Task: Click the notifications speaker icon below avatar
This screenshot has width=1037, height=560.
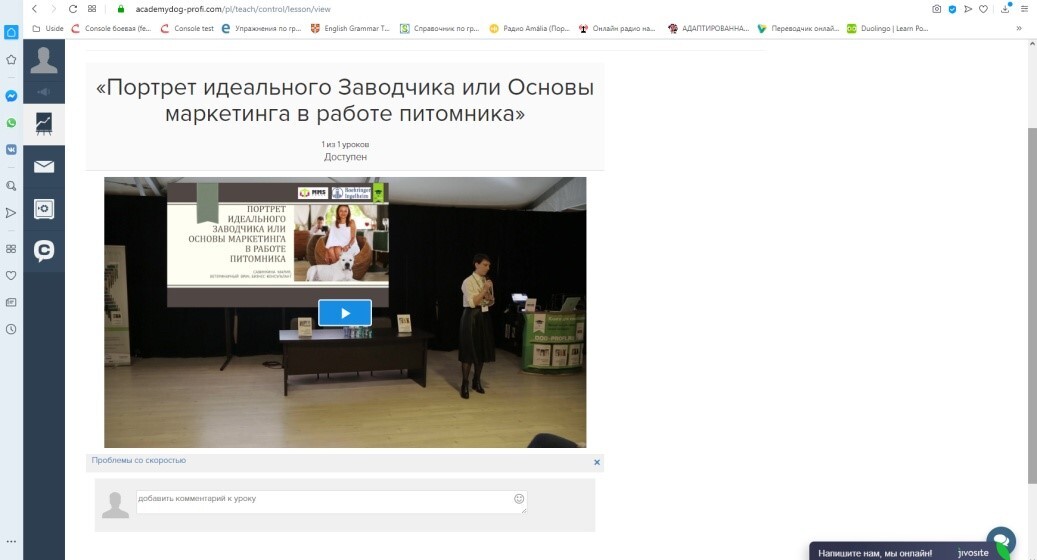Action: coord(44,92)
